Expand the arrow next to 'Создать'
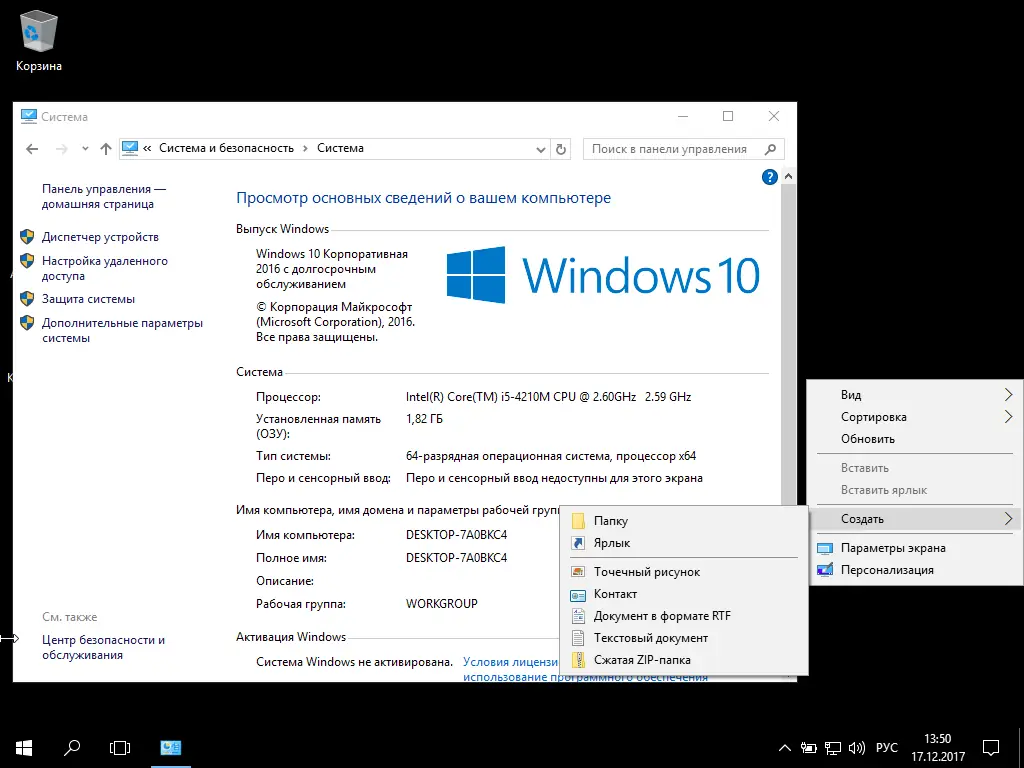Image resolution: width=1024 pixels, height=768 pixels. [1008, 519]
